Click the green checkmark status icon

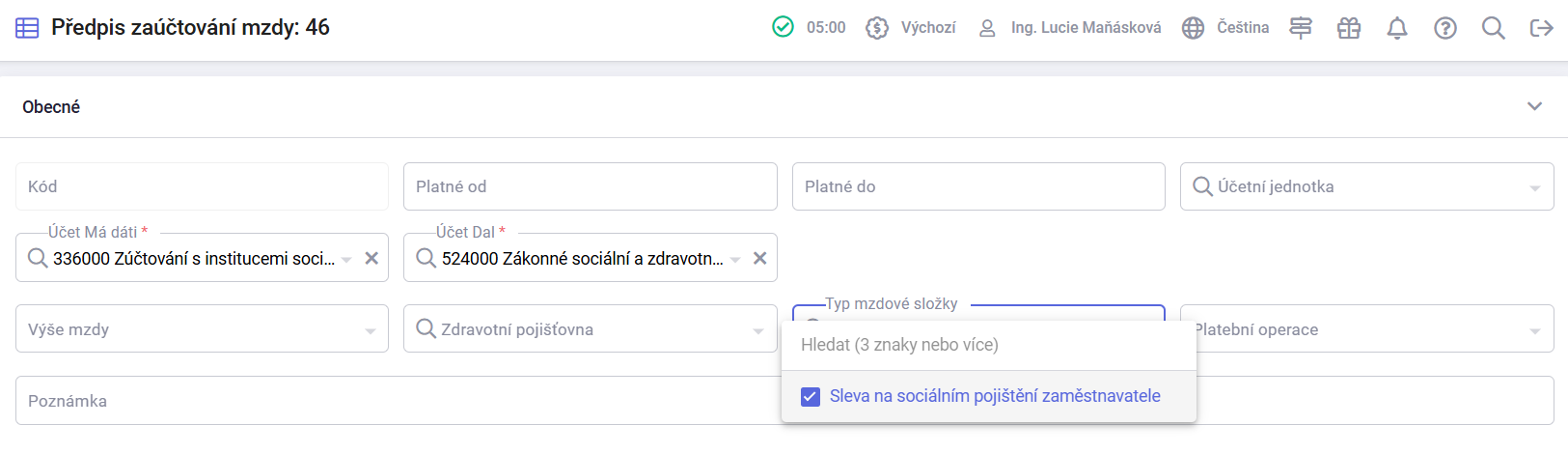pos(783,27)
